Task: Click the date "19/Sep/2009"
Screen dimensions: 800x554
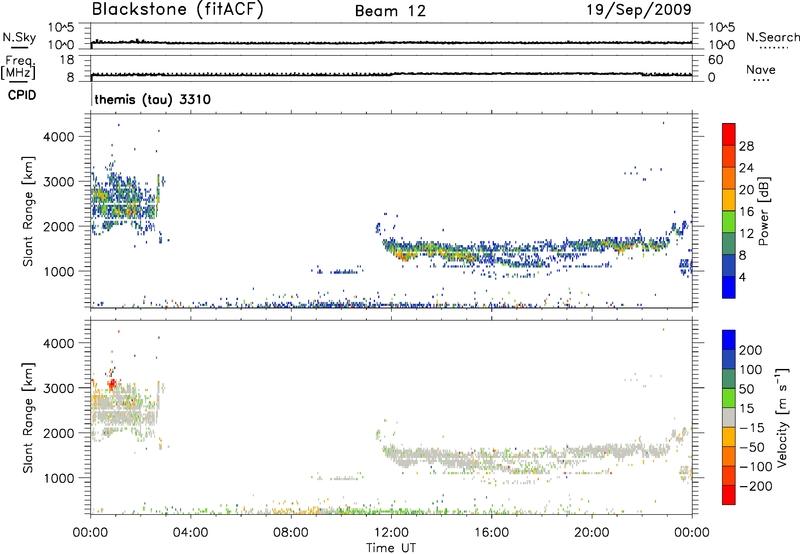Action: (639, 10)
